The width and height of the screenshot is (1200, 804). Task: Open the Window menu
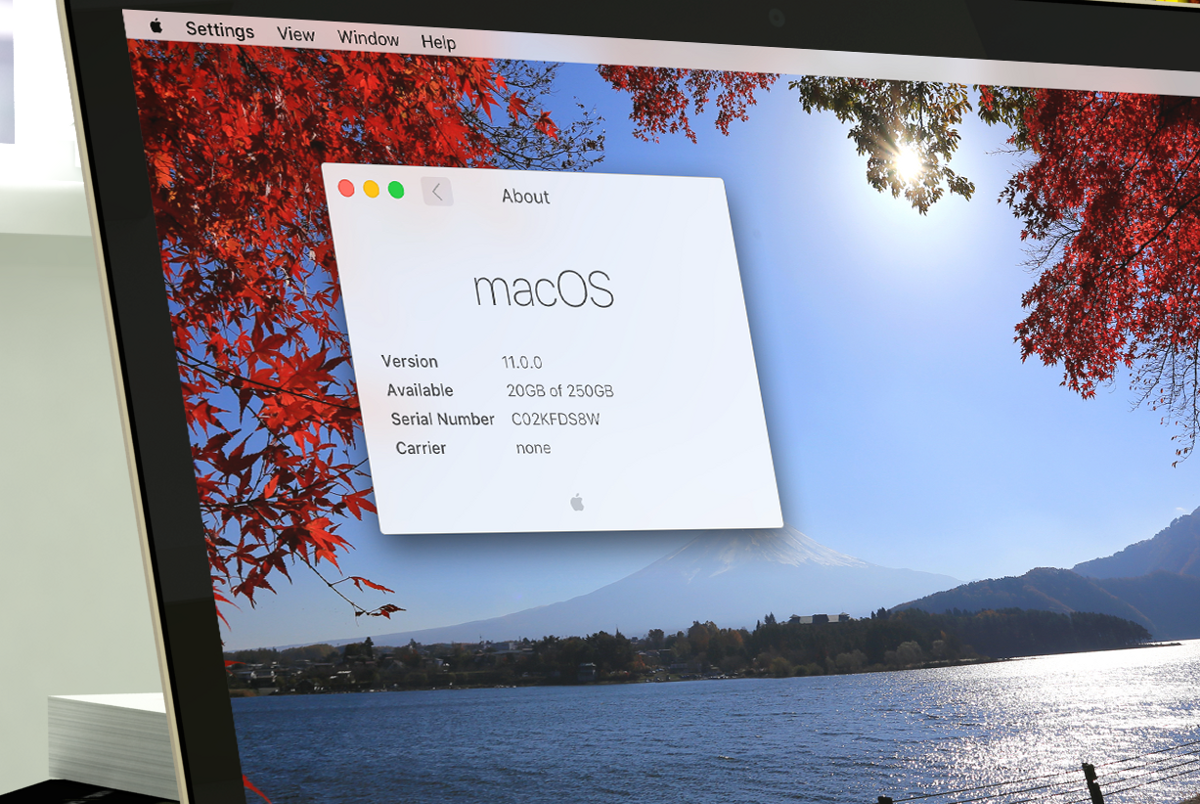(x=368, y=39)
